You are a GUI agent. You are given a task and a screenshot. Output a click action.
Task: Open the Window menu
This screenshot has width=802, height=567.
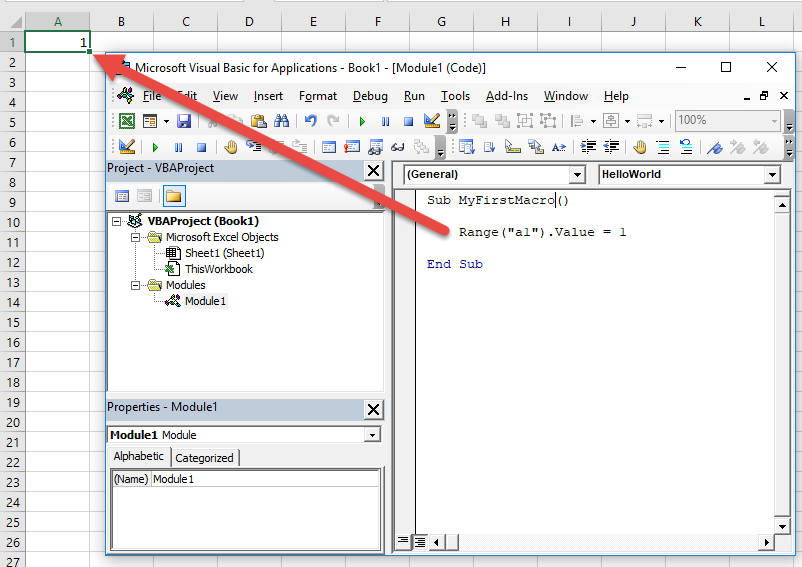[566, 96]
